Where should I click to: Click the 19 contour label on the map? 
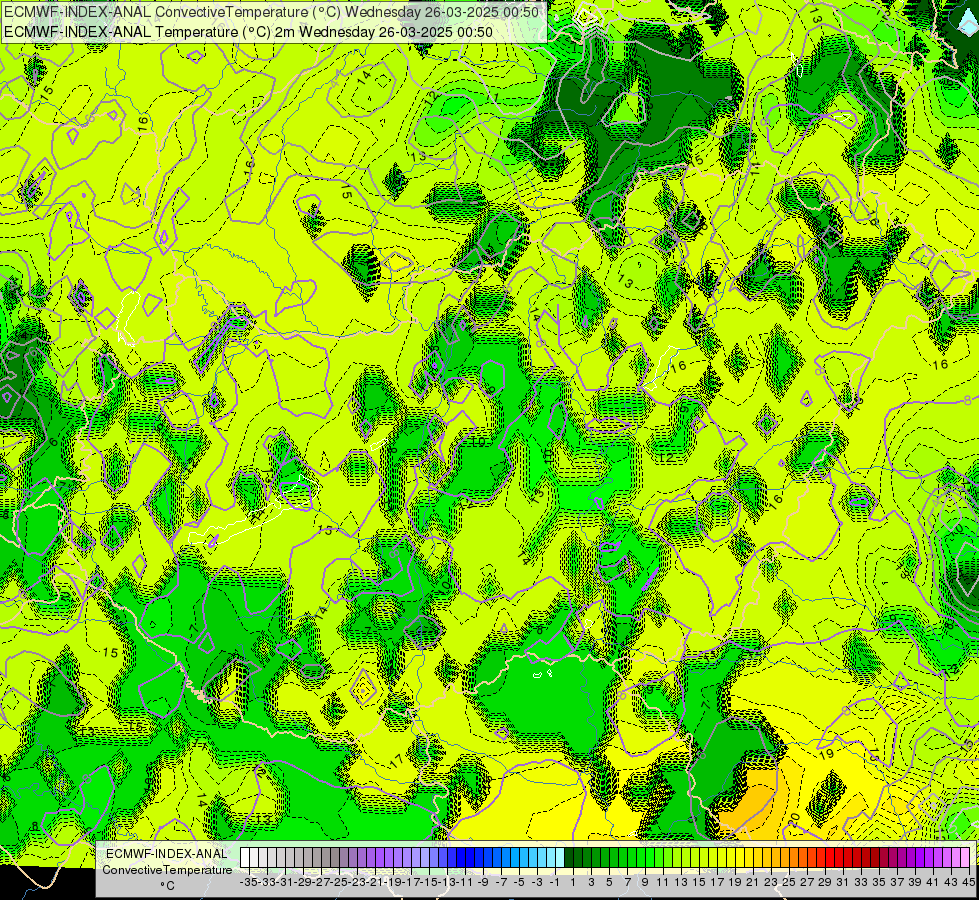click(x=826, y=754)
